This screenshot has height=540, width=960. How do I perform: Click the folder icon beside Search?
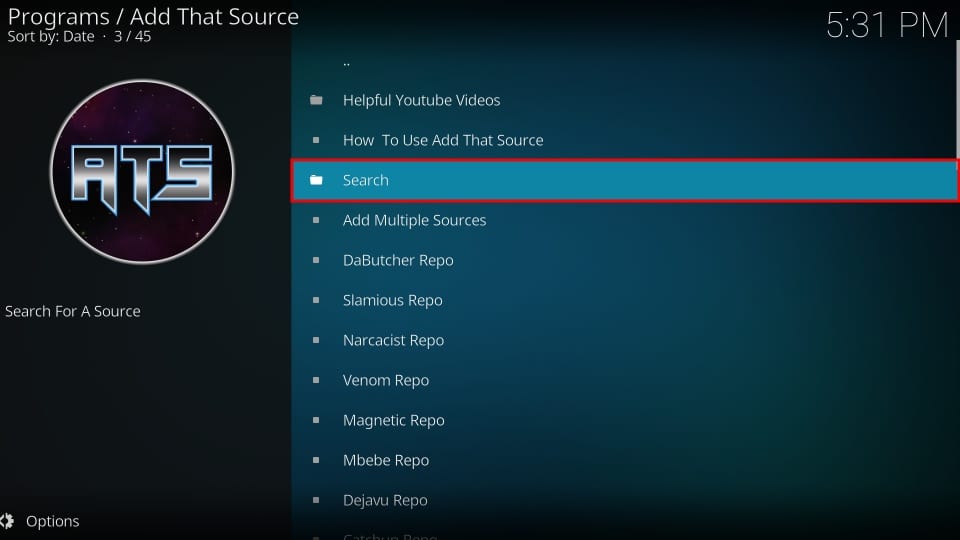coord(316,180)
